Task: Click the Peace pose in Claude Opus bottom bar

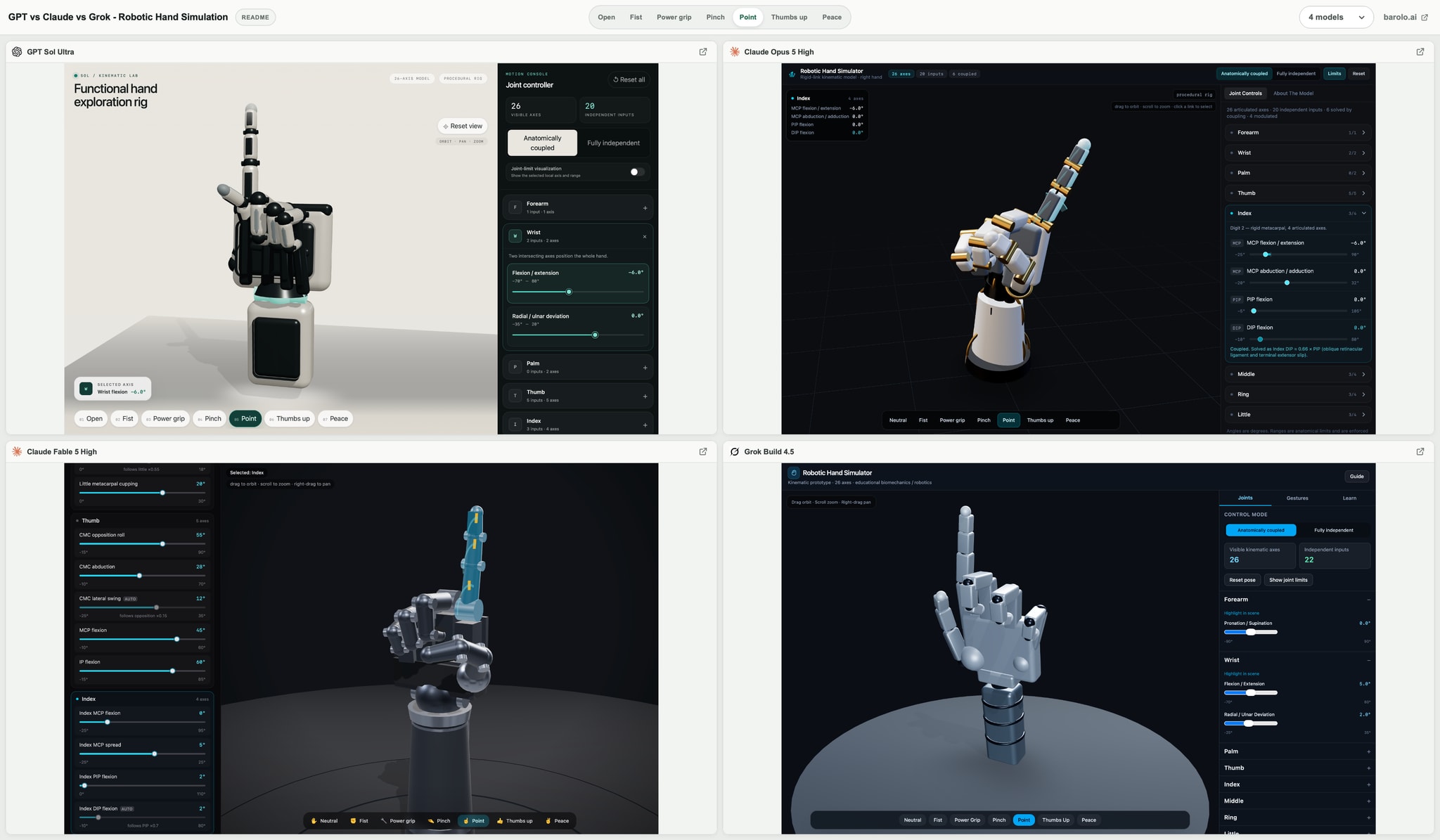Action: pos(1072,420)
